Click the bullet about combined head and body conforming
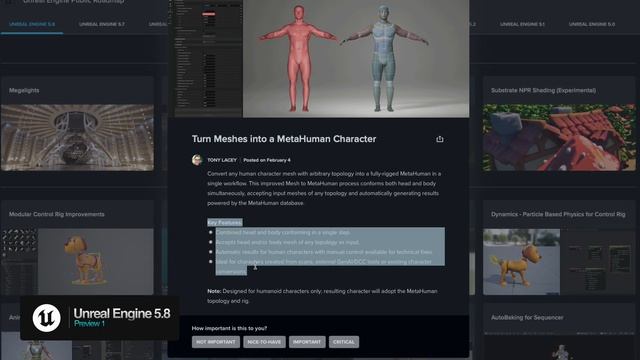Viewport: 640px width, 360px height. (x=283, y=232)
